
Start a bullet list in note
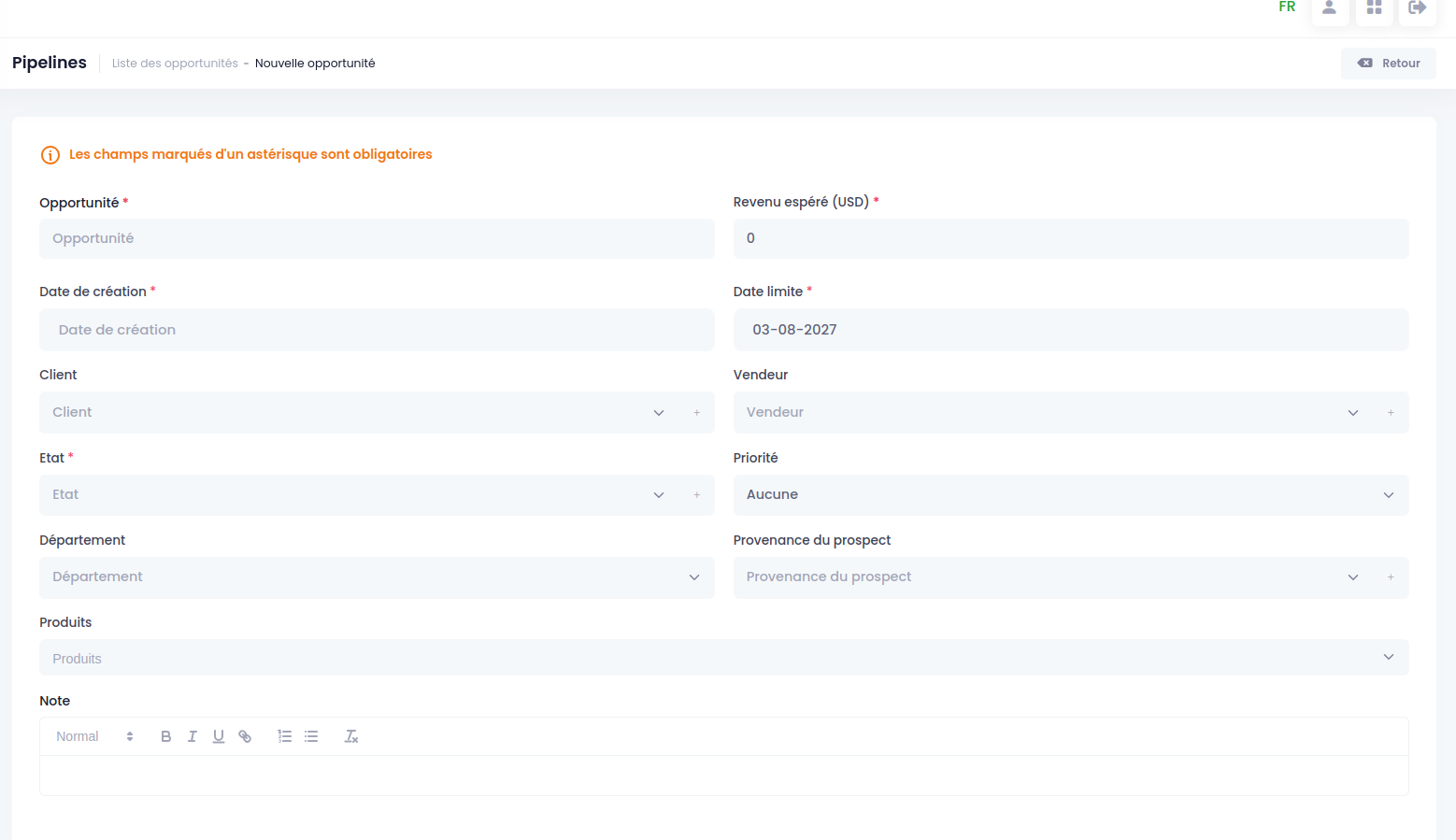(311, 736)
